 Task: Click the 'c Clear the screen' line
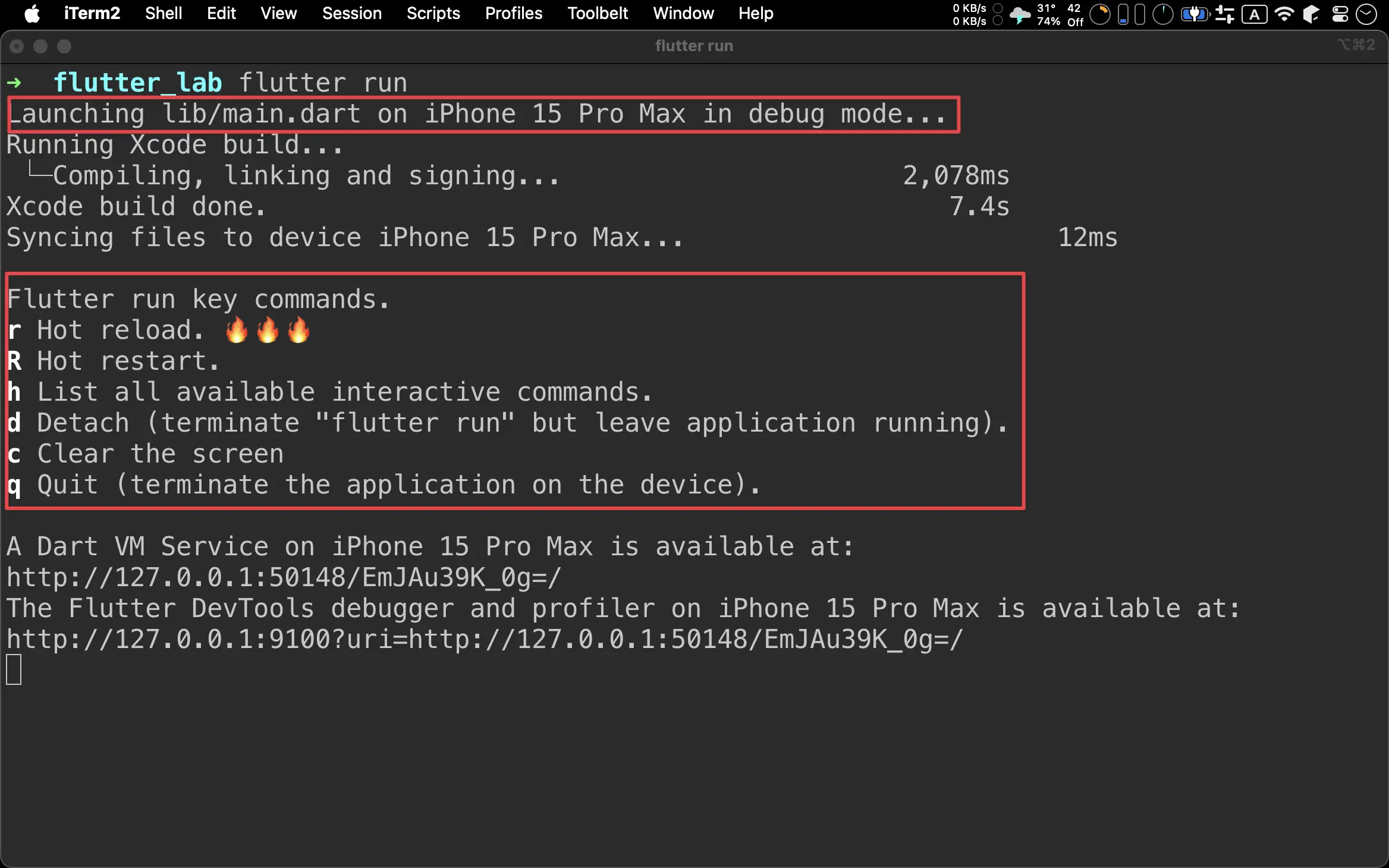point(146,454)
